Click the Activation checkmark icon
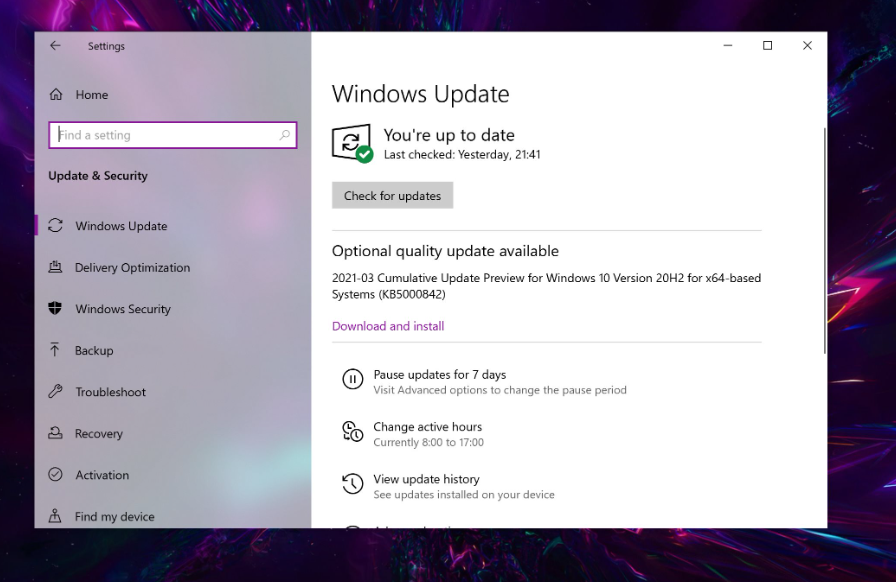Viewport: 896px width, 582px height. [x=55, y=475]
